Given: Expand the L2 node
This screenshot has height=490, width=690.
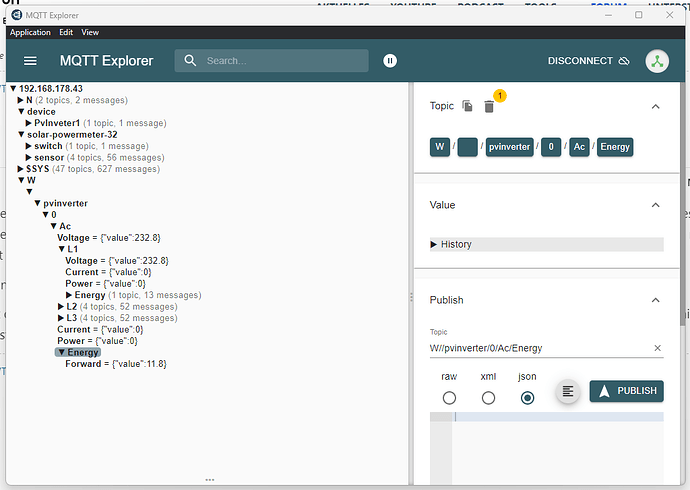Looking at the screenshot, I should point(61,307).
